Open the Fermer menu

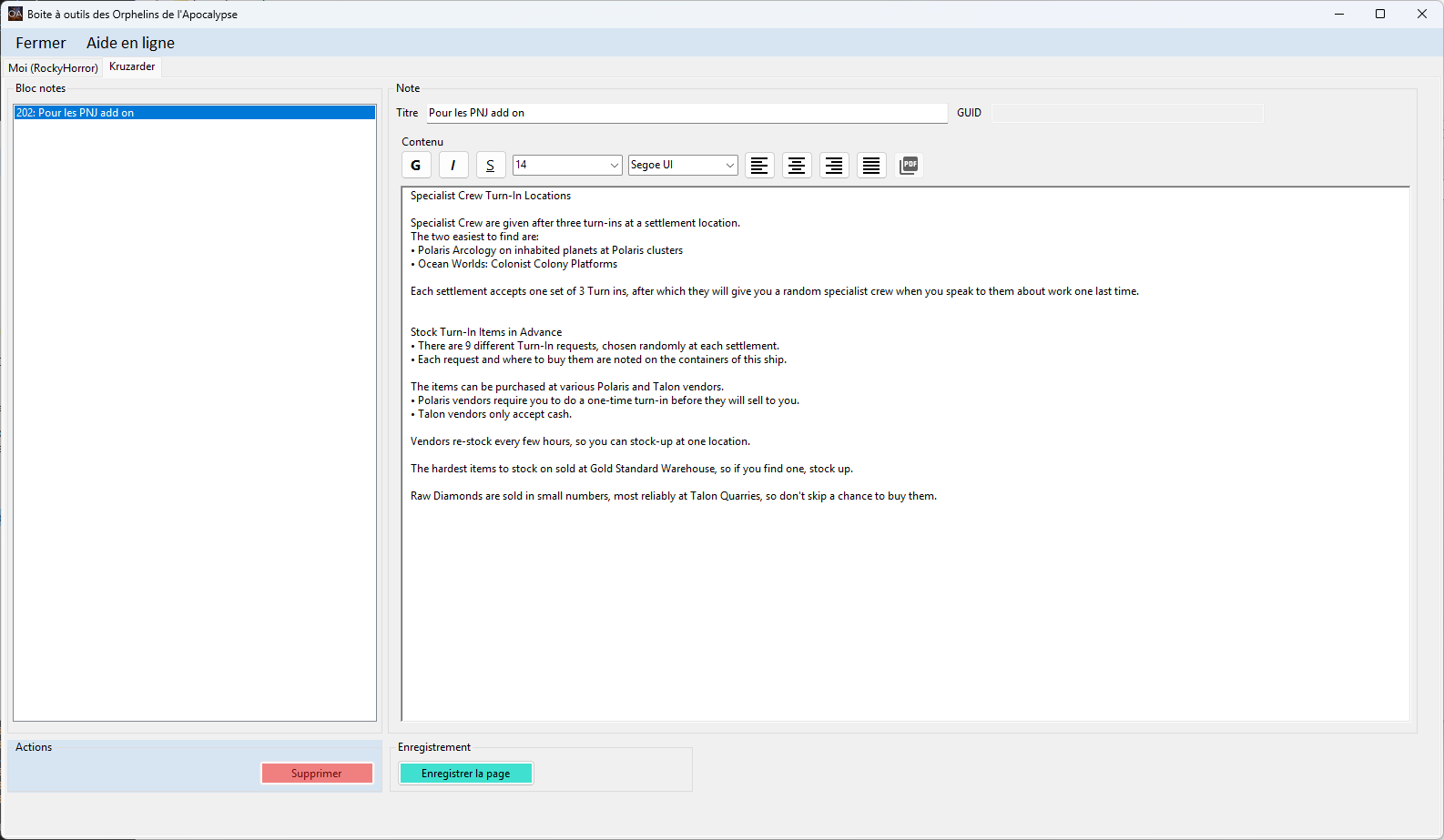pyautogui.click(x=41, y=43)
